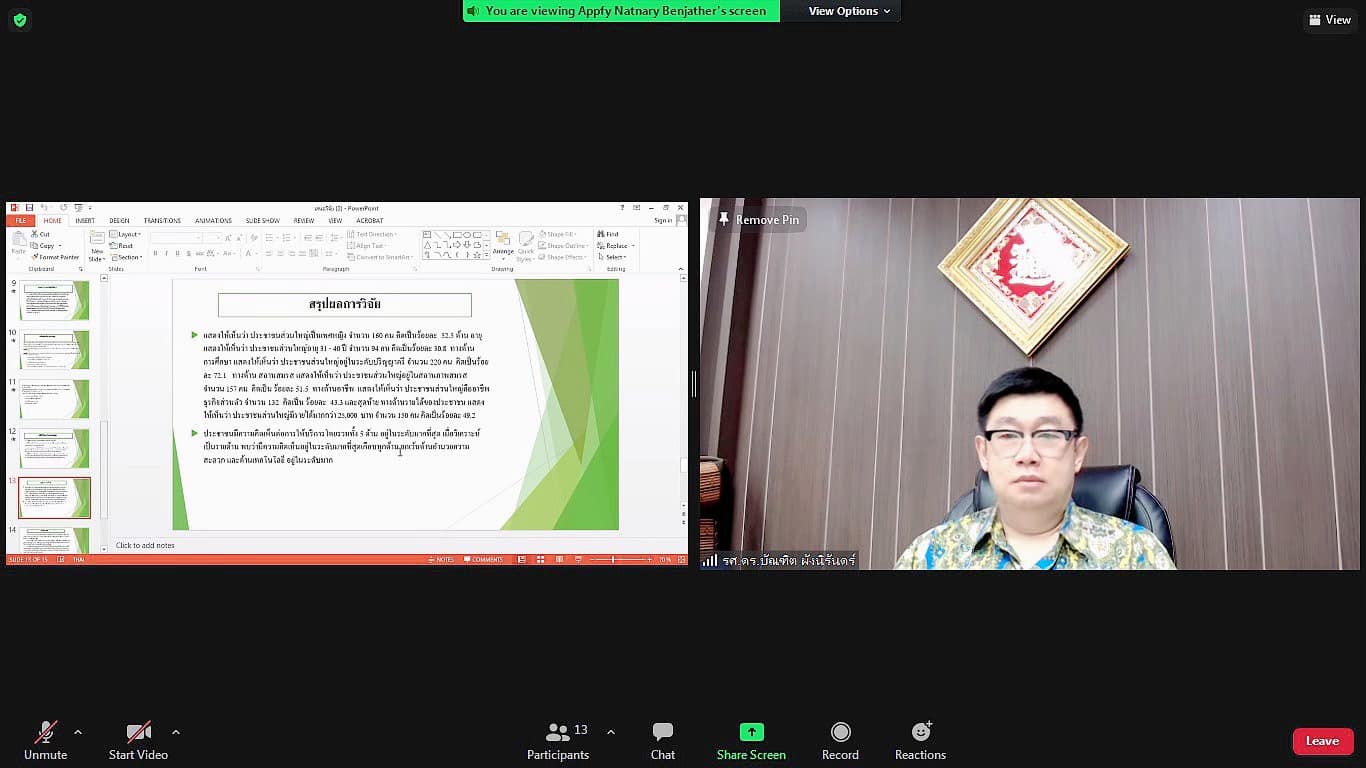Click the red Leave button
Viewport: 1366px width, 768px height.
click(1322, 741)
